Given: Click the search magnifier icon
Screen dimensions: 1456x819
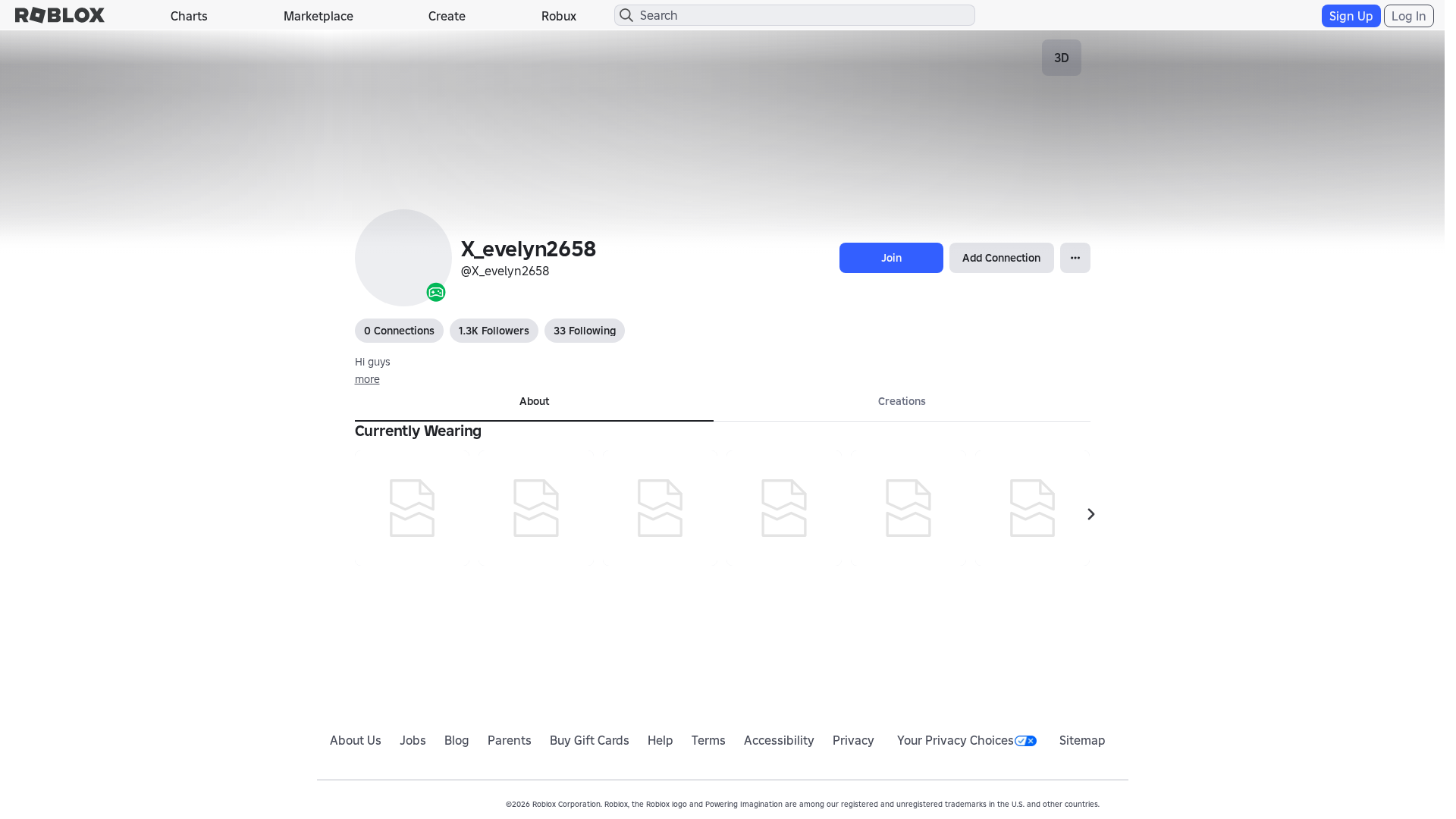Looking at the screenshot, I should click(x=626, y=15).
